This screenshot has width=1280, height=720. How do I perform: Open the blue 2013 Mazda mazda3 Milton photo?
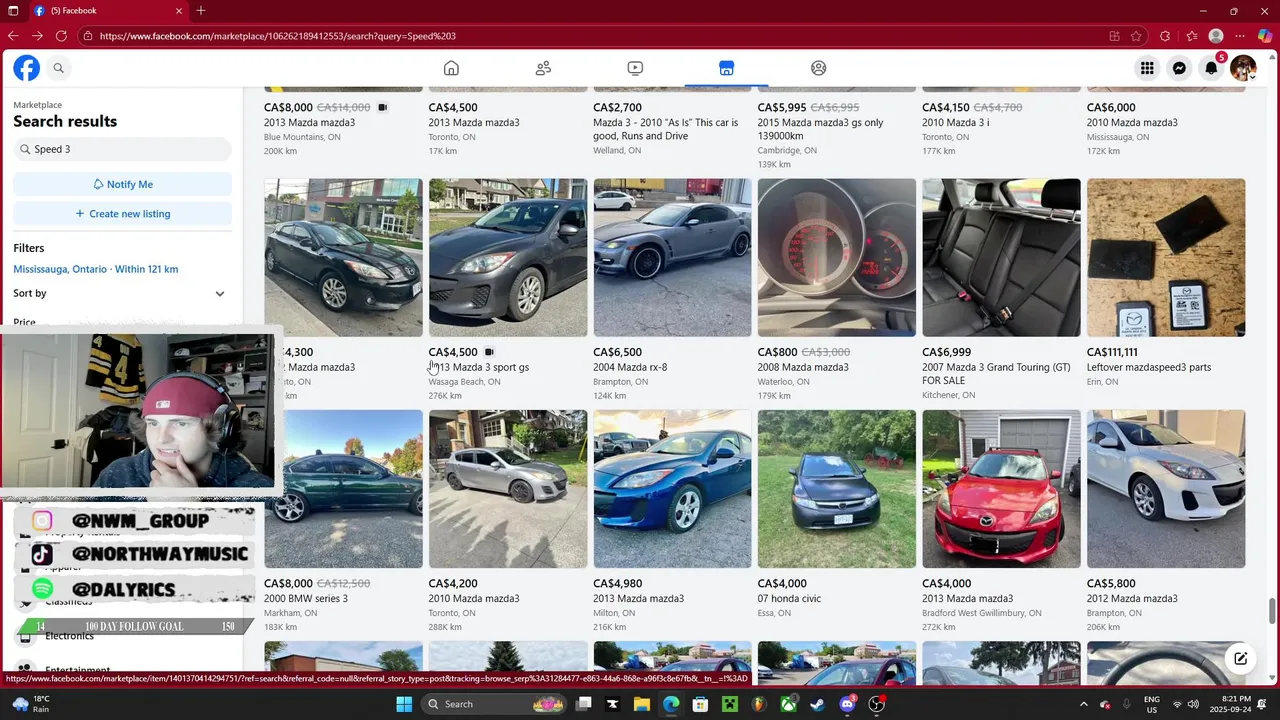pos(672,489)
